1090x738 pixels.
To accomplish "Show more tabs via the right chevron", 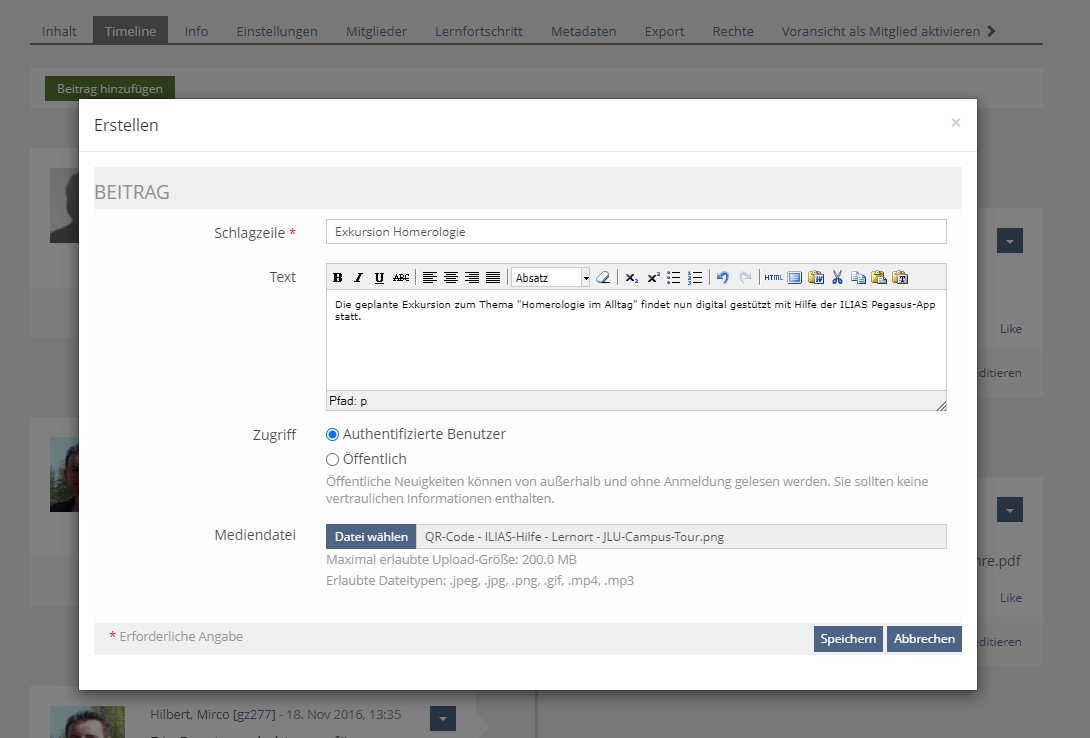I will click(991, 31).
